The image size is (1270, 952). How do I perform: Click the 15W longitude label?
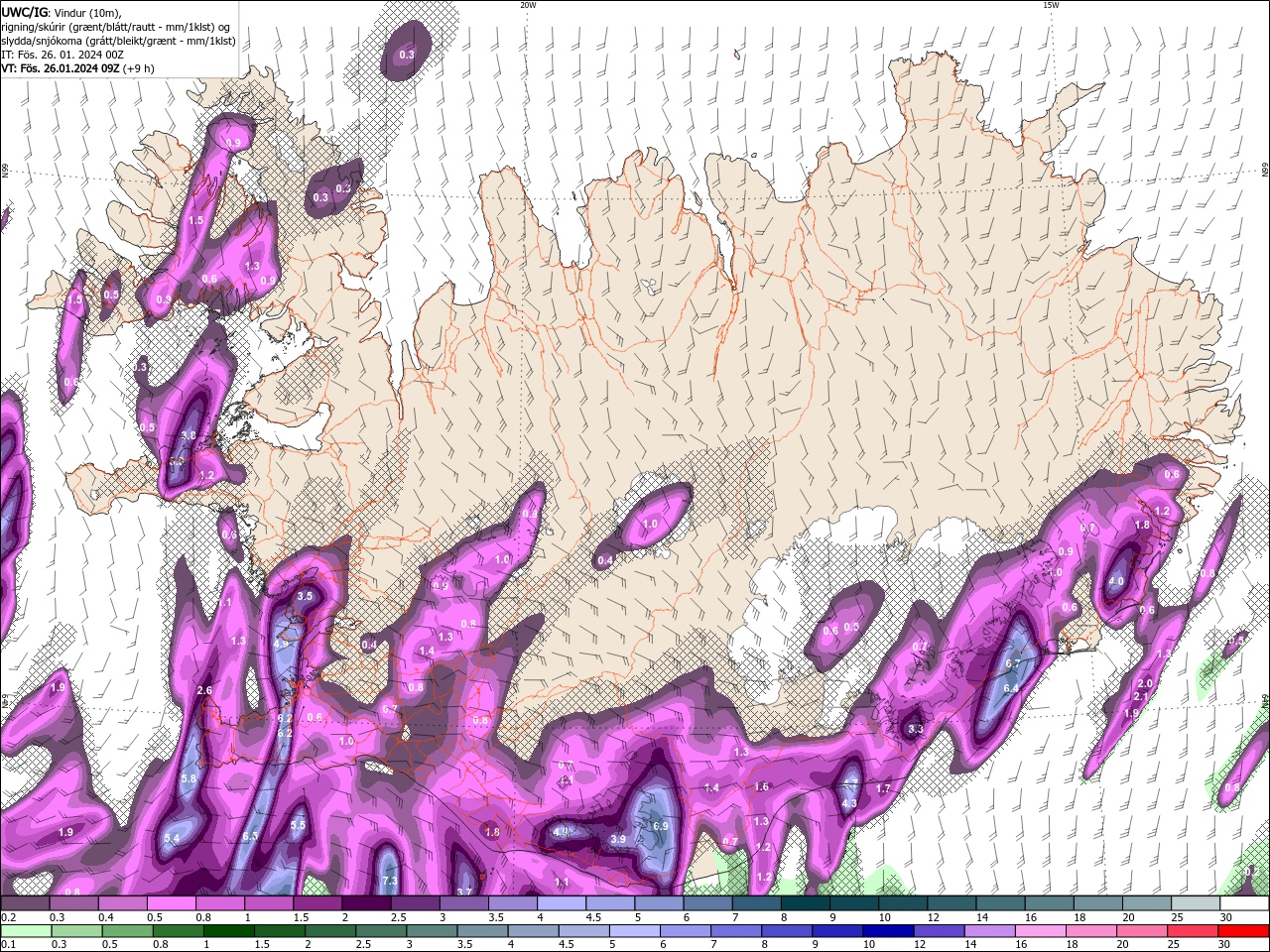pos(1051,5)
